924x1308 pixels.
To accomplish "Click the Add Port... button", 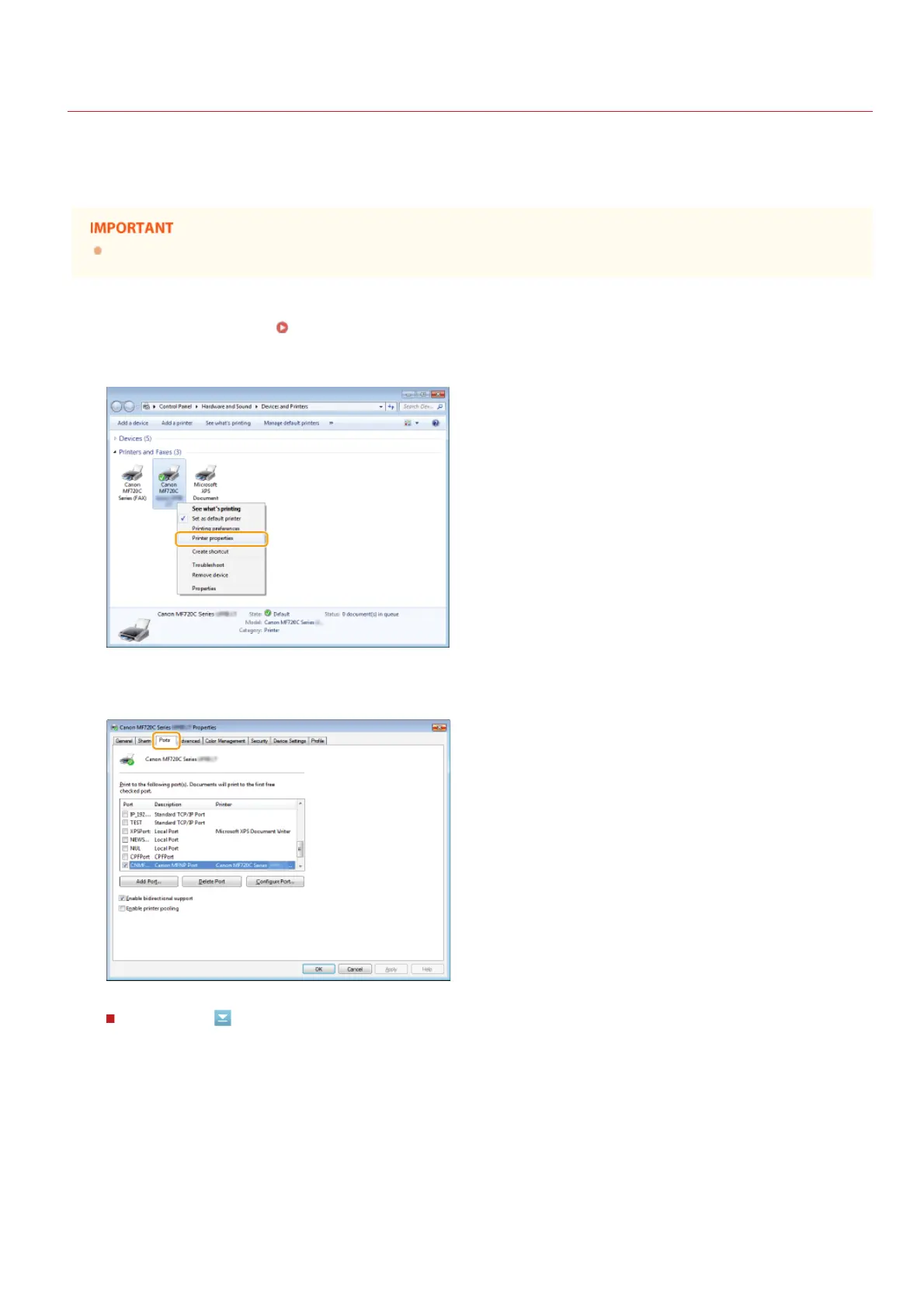I will pyautogui.click(x=149, y=882).
